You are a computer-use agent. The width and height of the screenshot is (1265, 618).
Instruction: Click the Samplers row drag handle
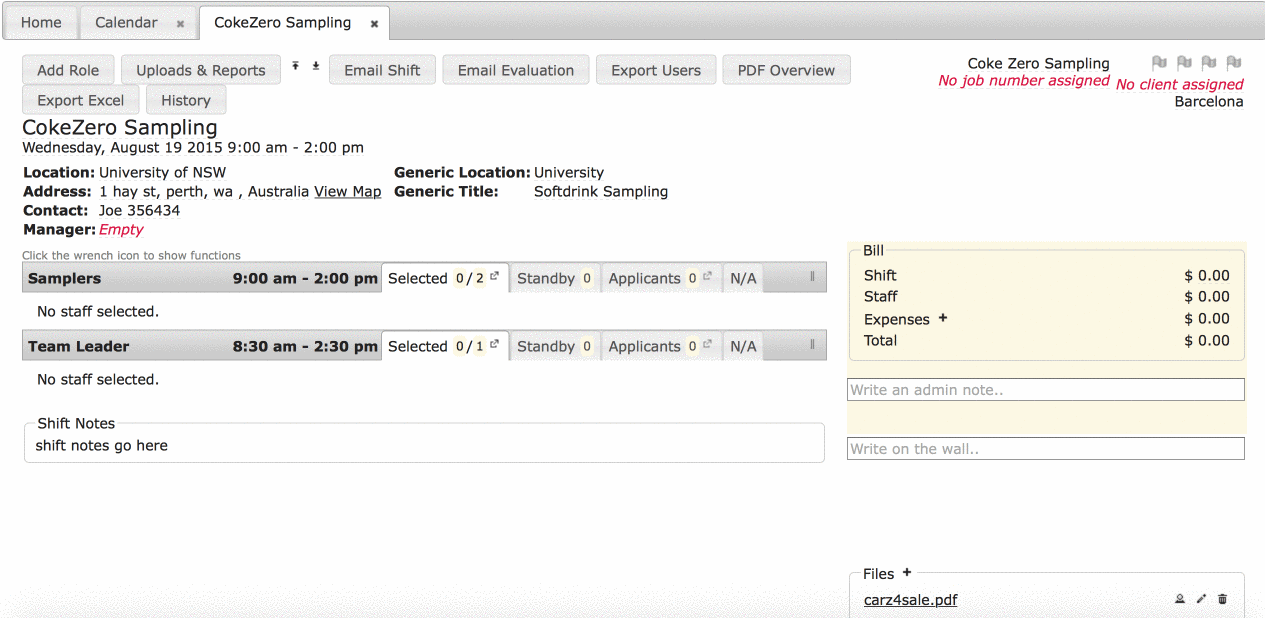point(812,277)
